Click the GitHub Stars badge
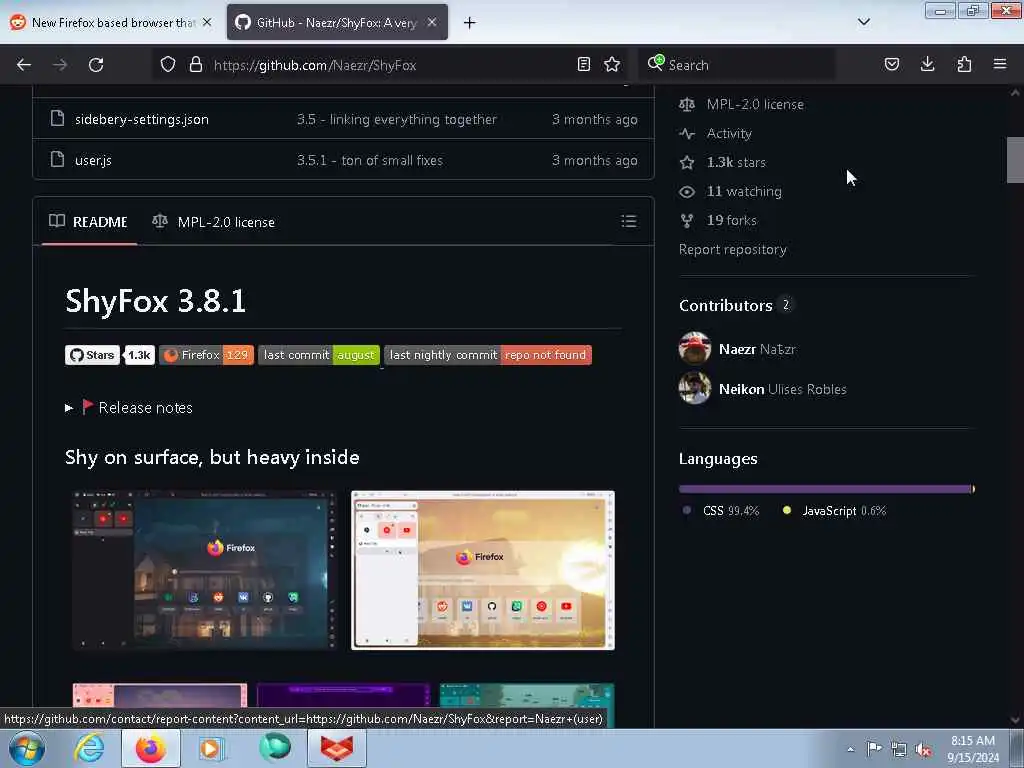This screenshot has height=768, width=1024. coord(92,355)
